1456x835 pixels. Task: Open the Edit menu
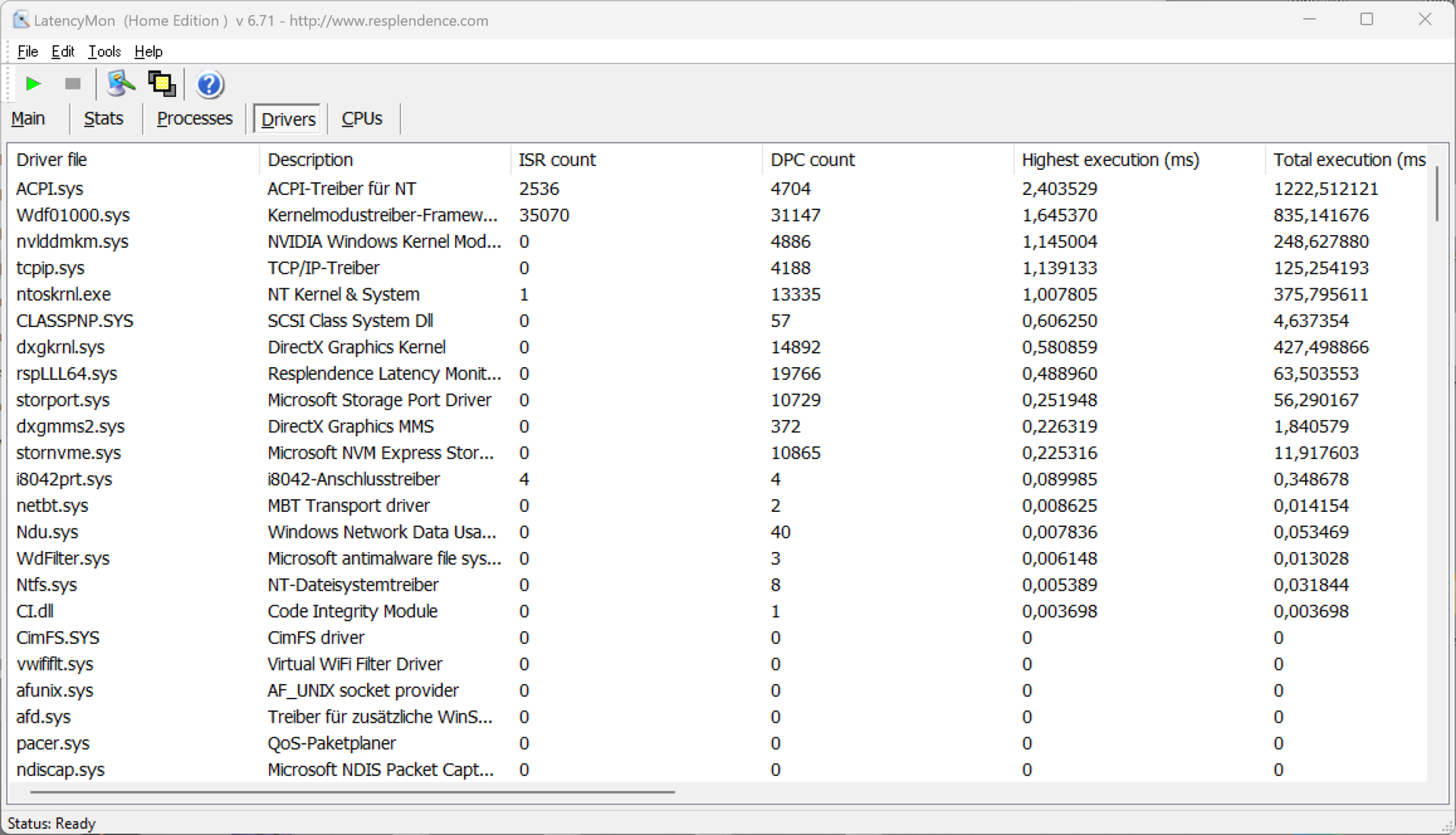(62, 52)
